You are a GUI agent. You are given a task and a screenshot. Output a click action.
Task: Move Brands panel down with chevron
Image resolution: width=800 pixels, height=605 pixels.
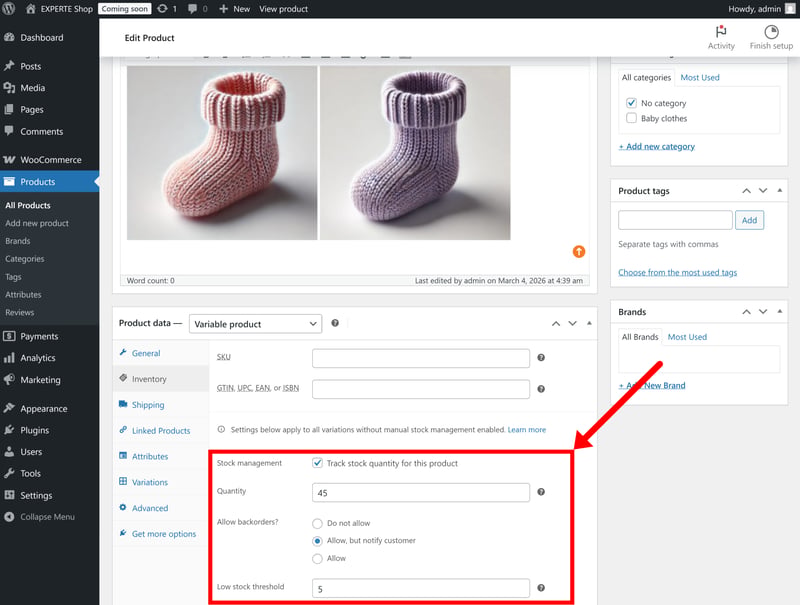coord(763,312)
